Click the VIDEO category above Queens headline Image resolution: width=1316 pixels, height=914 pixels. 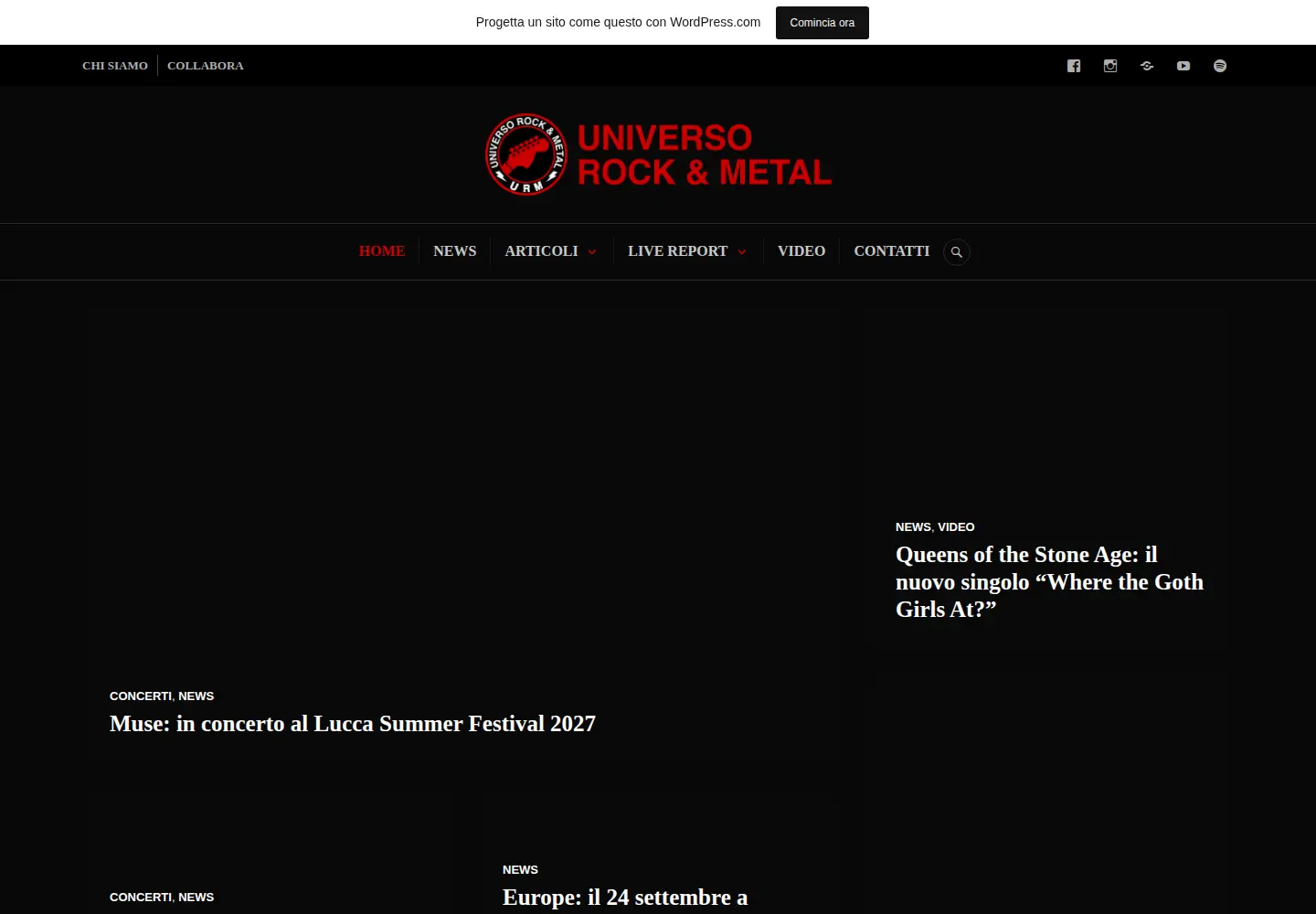(x=956, y=527)
